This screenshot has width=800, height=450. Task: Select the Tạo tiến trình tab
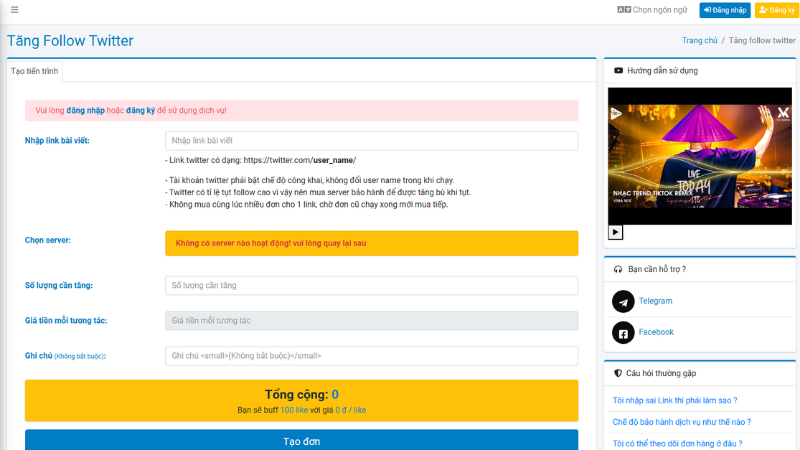click(35, 71)
